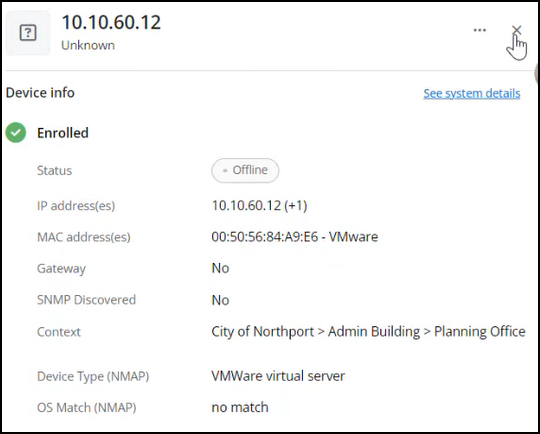Click the green Enrolled checkmark icon

pos(16,133)
